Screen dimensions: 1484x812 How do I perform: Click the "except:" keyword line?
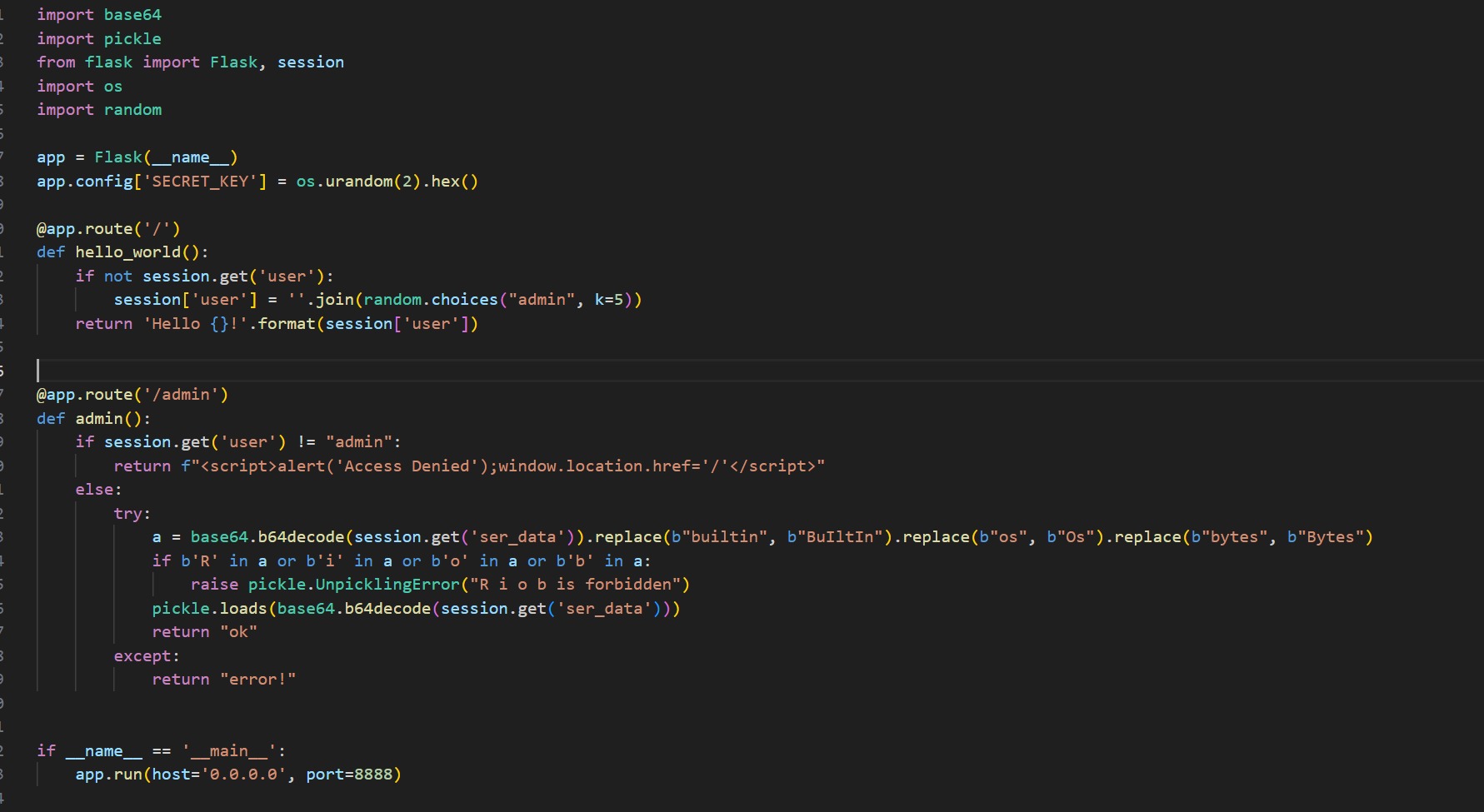[x=147, y=656]
